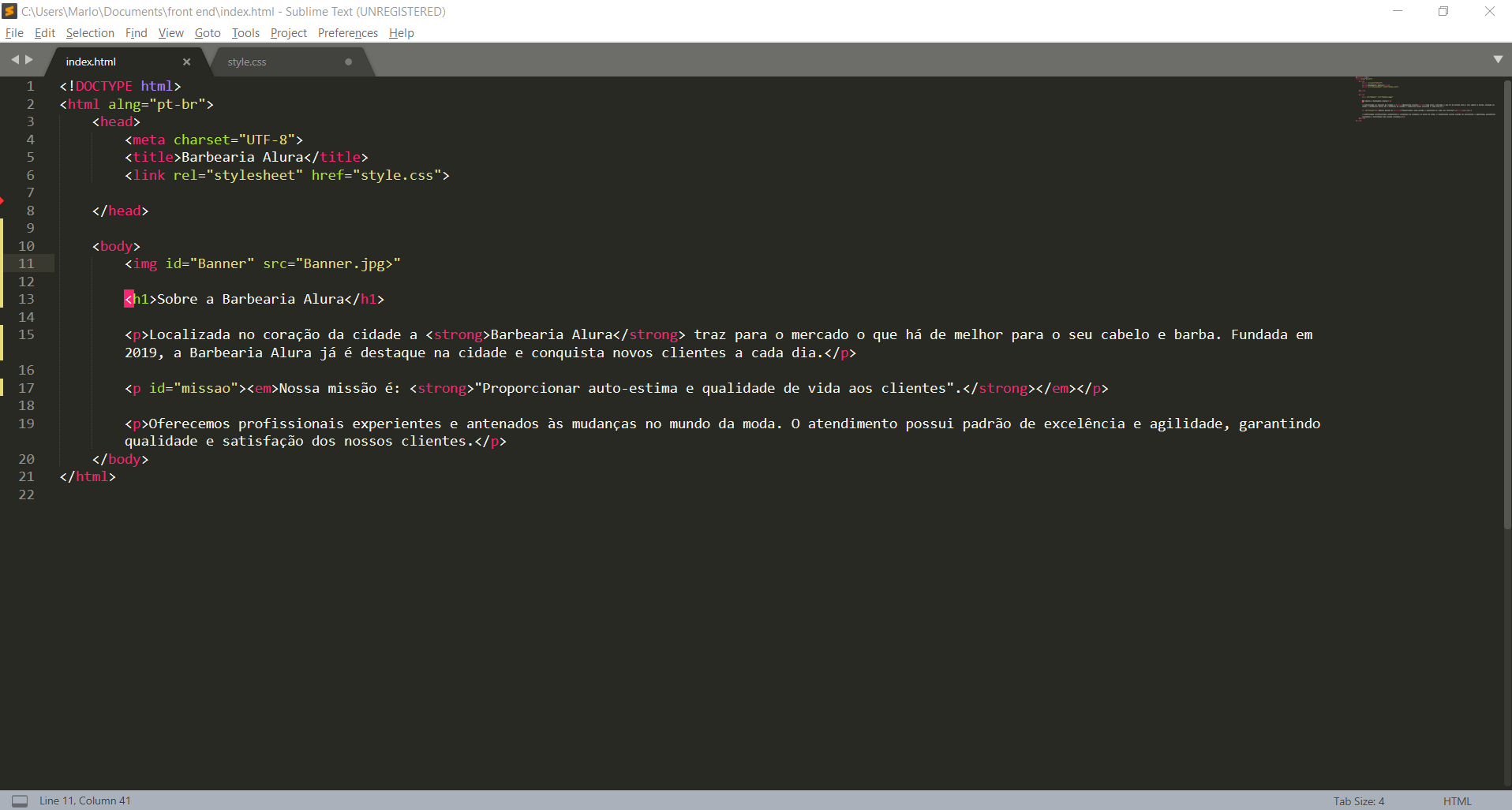Open the tab list dropdown arrow
This screenshot has height=810, width=1512.
(1498, 59)
